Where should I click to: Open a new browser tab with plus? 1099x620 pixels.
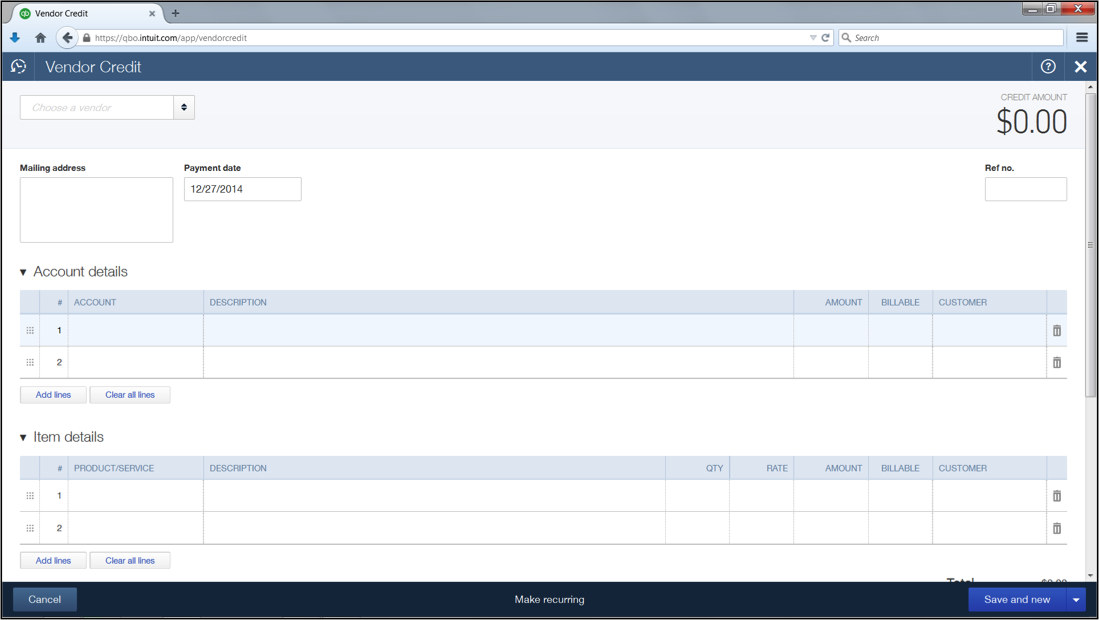pyautogui.click(x=175, y=13)
